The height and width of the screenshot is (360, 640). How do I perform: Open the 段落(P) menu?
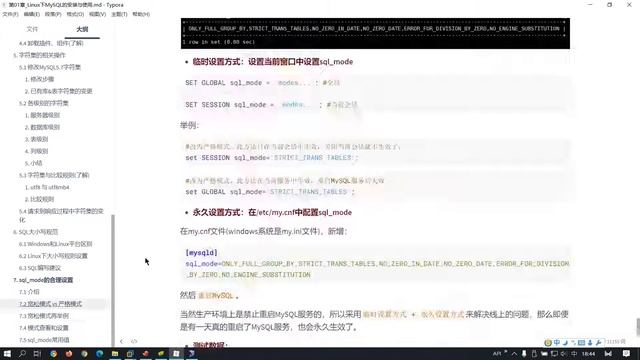[x=53, y=14]
